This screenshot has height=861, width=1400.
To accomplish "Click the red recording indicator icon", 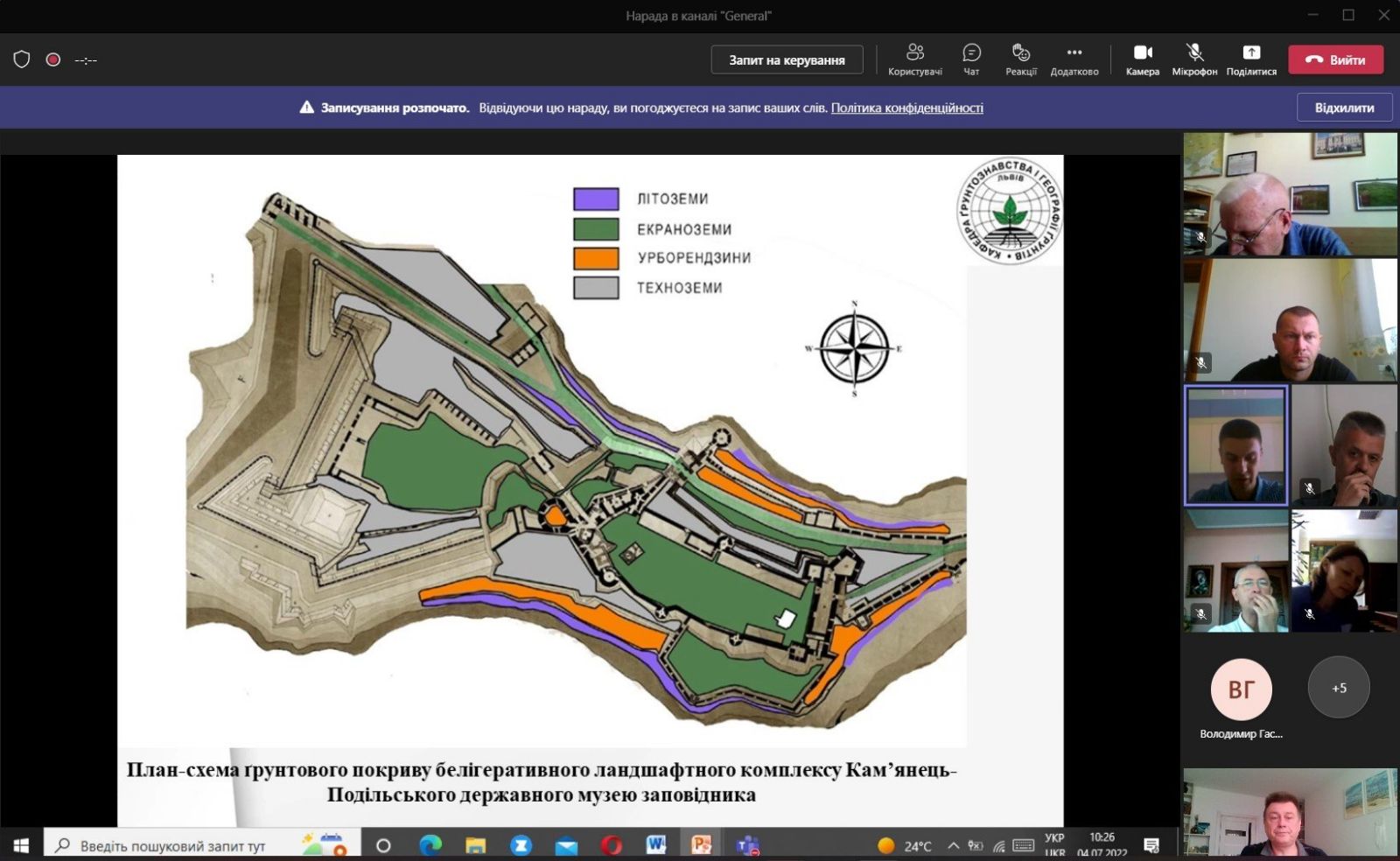I will pyautogui.click(x=53, y=59).
